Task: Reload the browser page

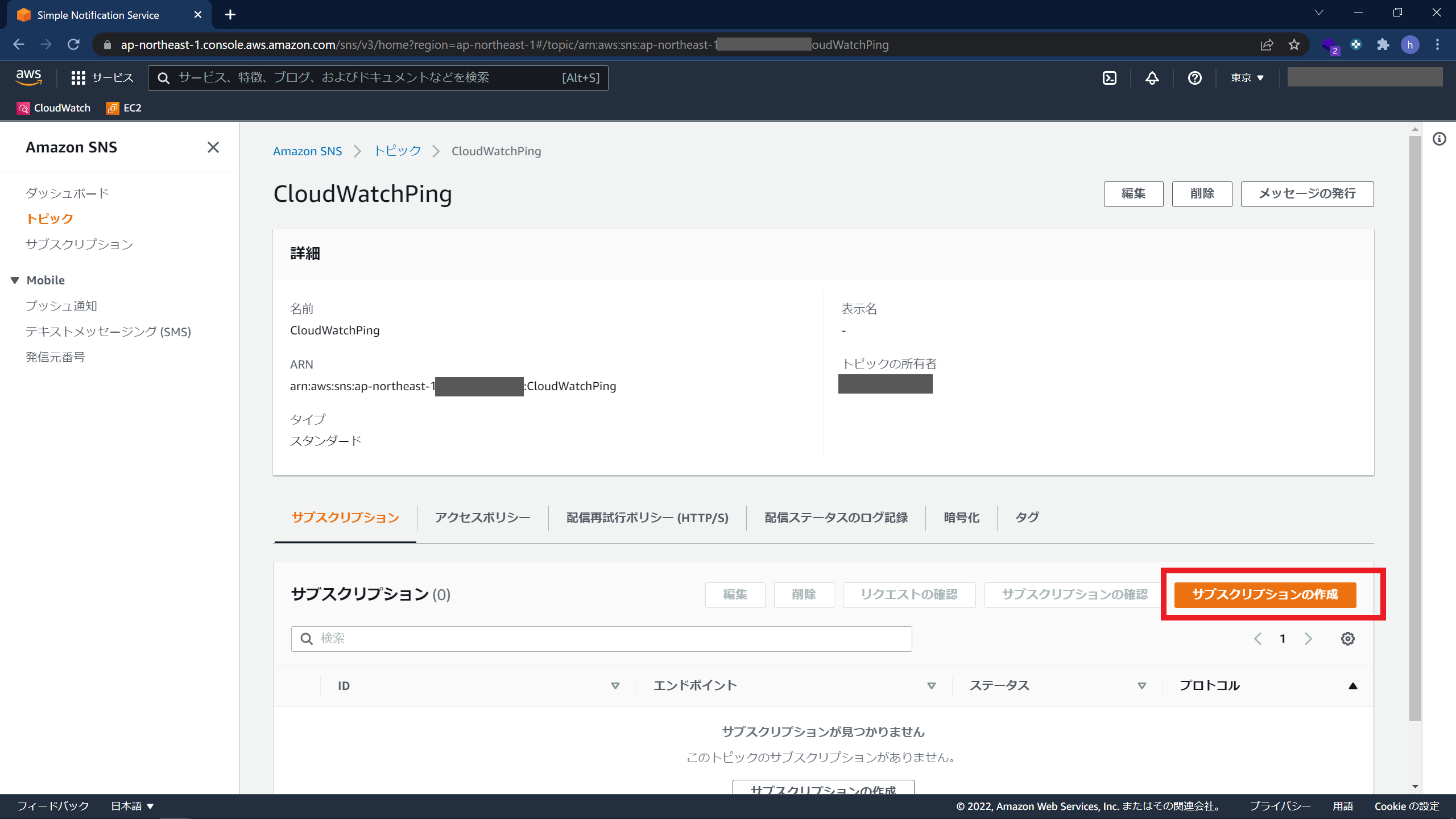Action: (x=73, y=44)
